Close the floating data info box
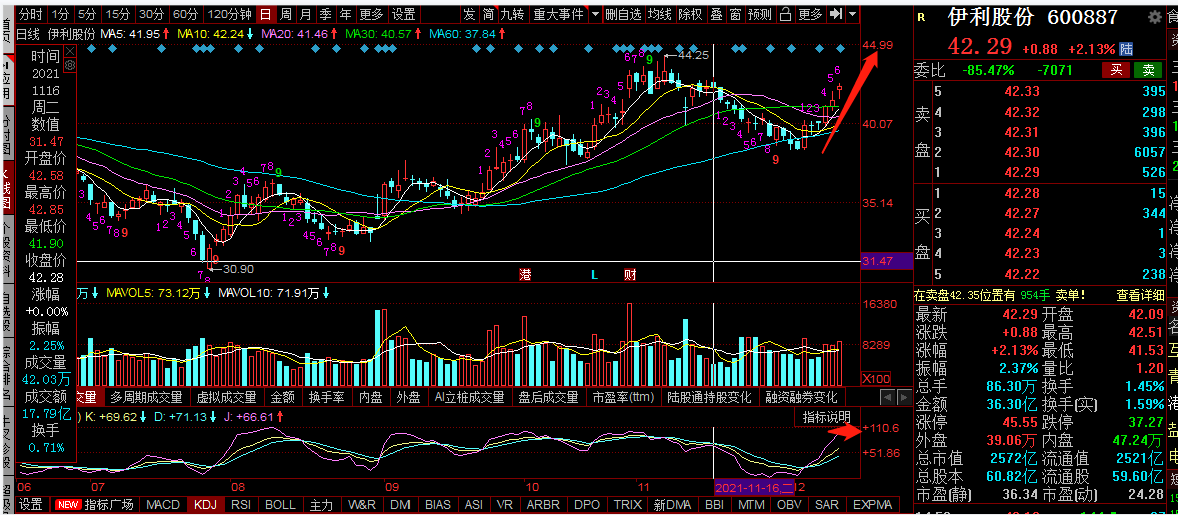This screenshot has height=515, width=1178. point(70,51)
